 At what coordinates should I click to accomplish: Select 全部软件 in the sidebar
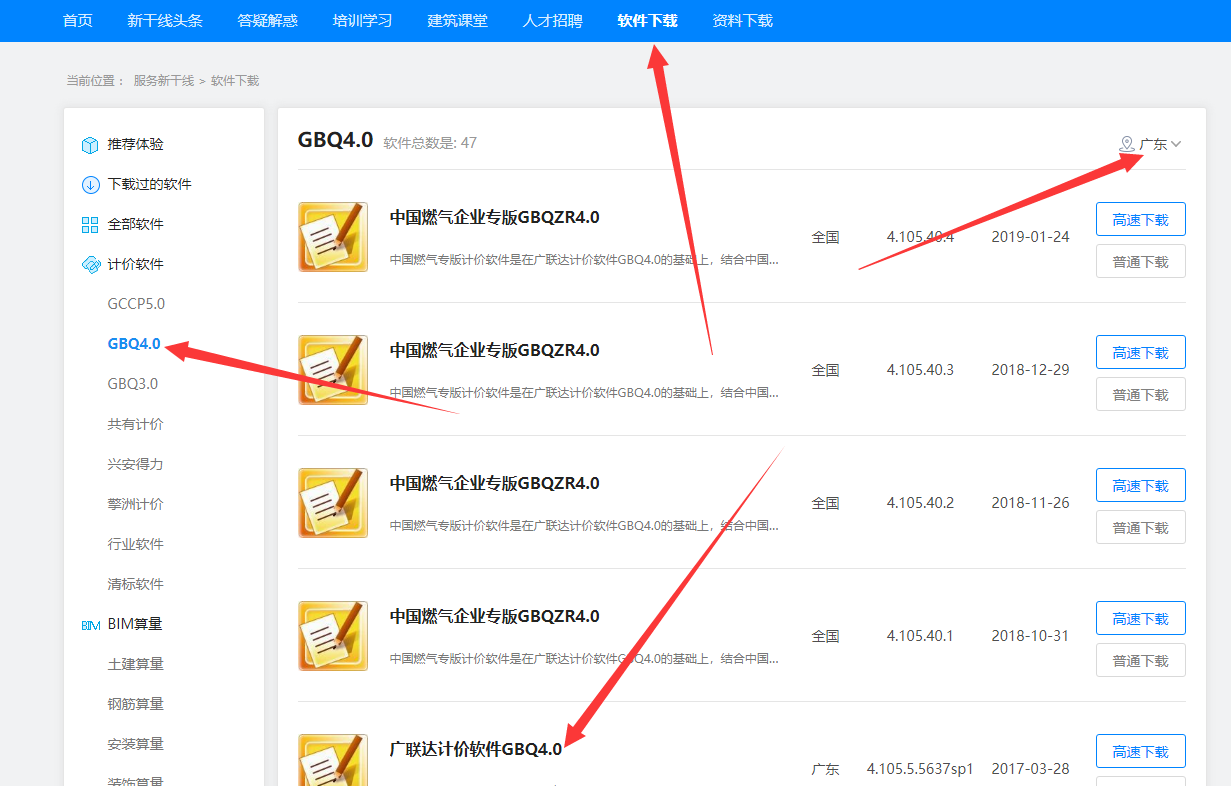tap(136, 225)
